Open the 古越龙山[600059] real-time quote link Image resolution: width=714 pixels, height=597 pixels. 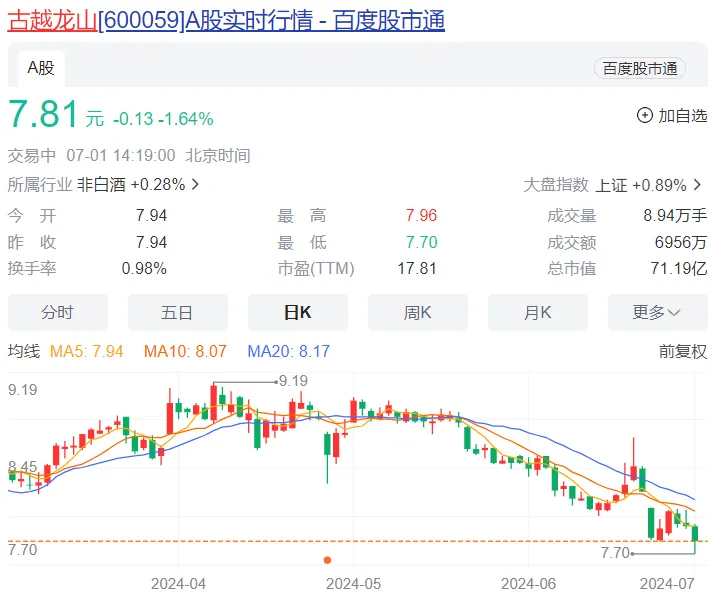click(226, 21)
